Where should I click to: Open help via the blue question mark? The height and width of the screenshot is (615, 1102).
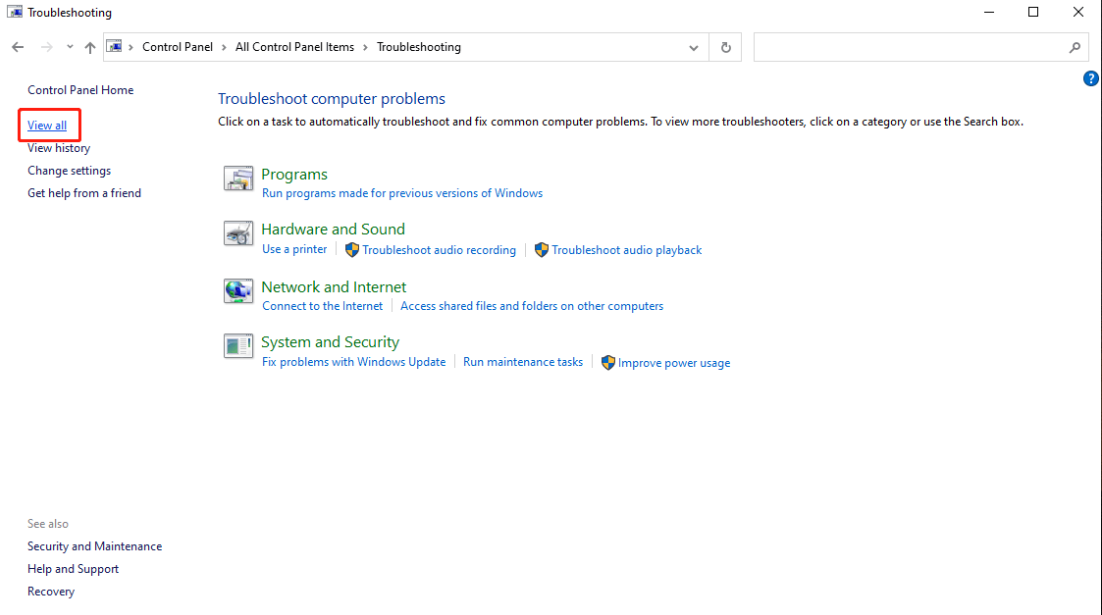coord(1091,79)
